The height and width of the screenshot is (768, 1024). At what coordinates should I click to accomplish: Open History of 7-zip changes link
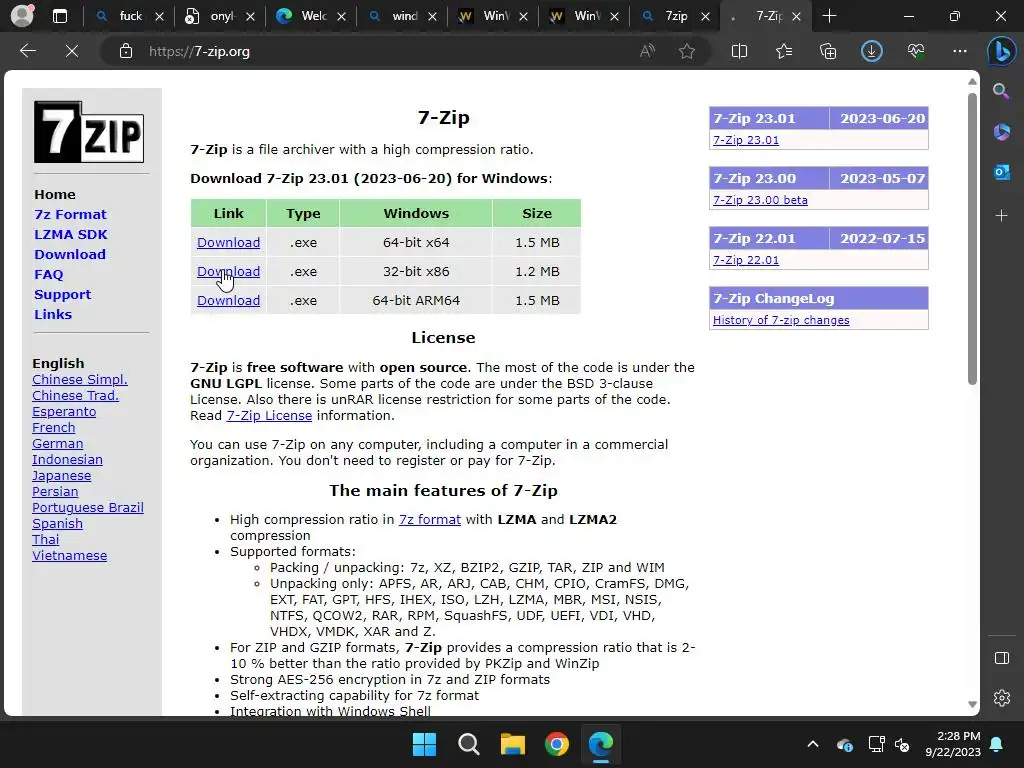(781, 320)
